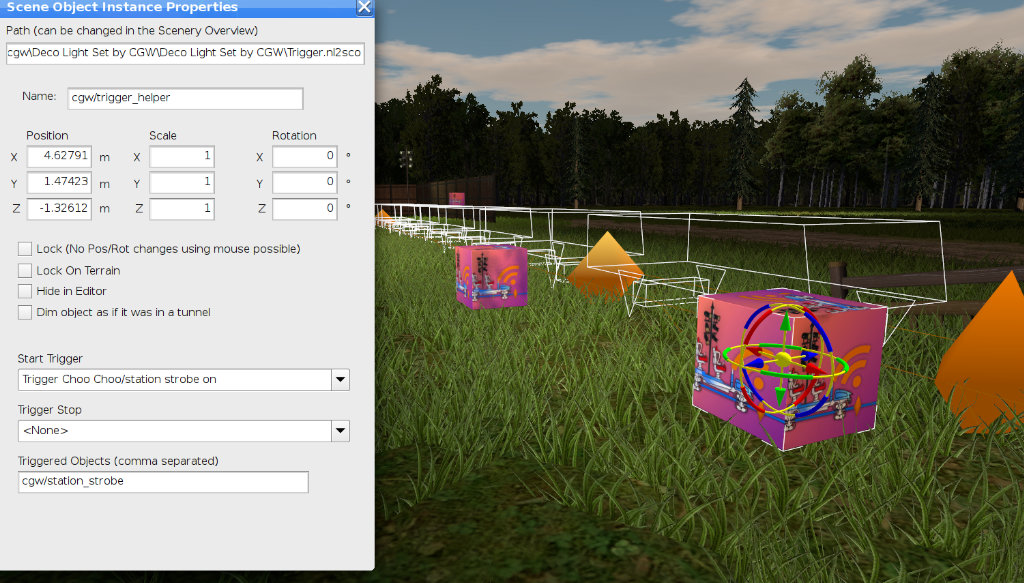1024x583 pixels.
Task: Enable the Lock On Terrain checkbox
Action: coord(25,269)
